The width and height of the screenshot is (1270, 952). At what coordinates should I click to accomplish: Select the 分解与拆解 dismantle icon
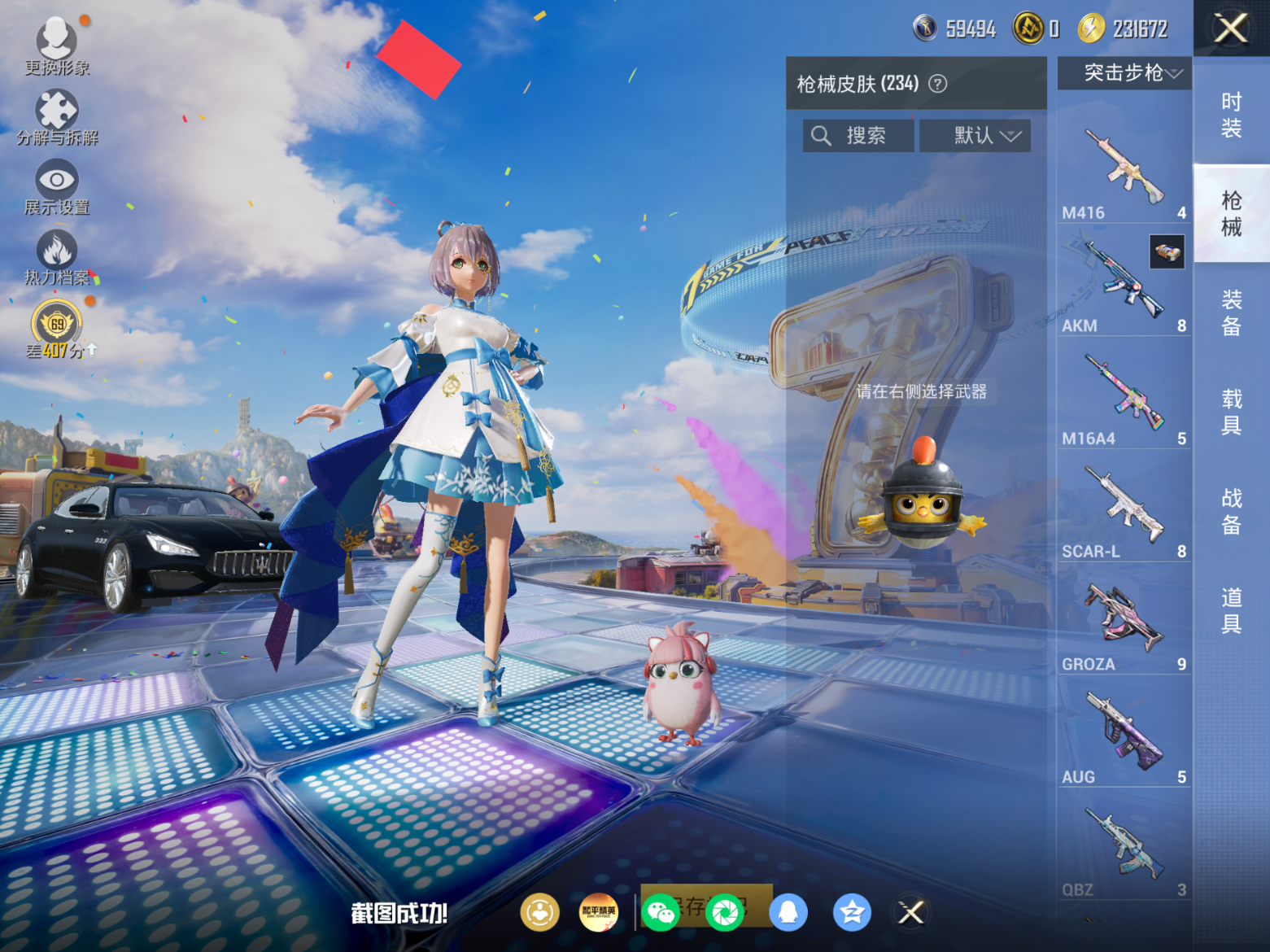click(x=55, y=110)
